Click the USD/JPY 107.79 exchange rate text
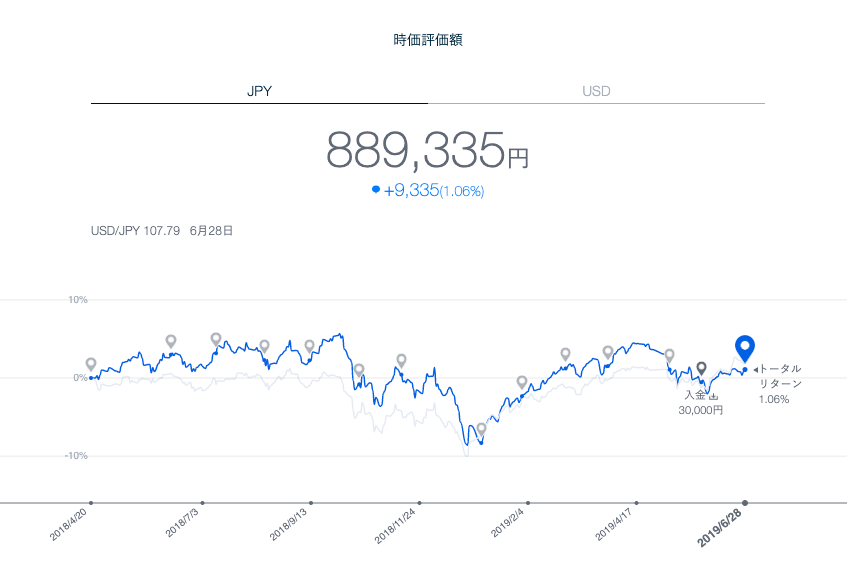847x581 pixels. [x=135, y=230]
